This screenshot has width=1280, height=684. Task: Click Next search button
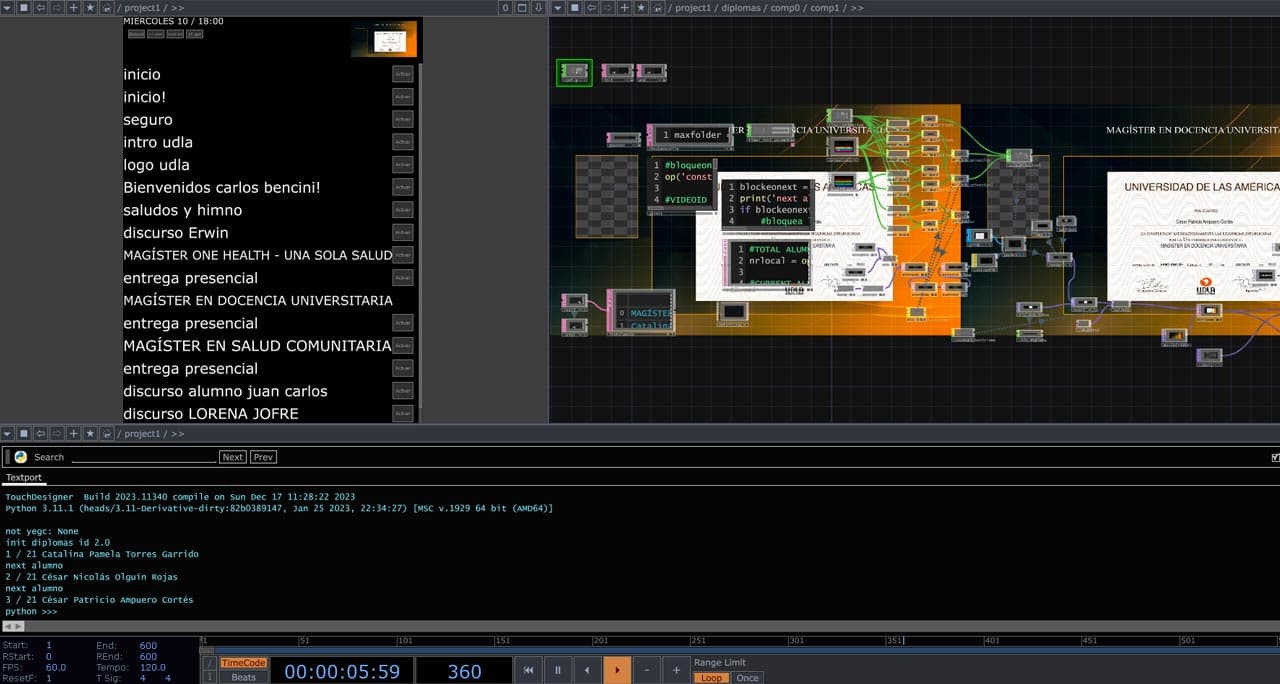[x=233, y=457]
